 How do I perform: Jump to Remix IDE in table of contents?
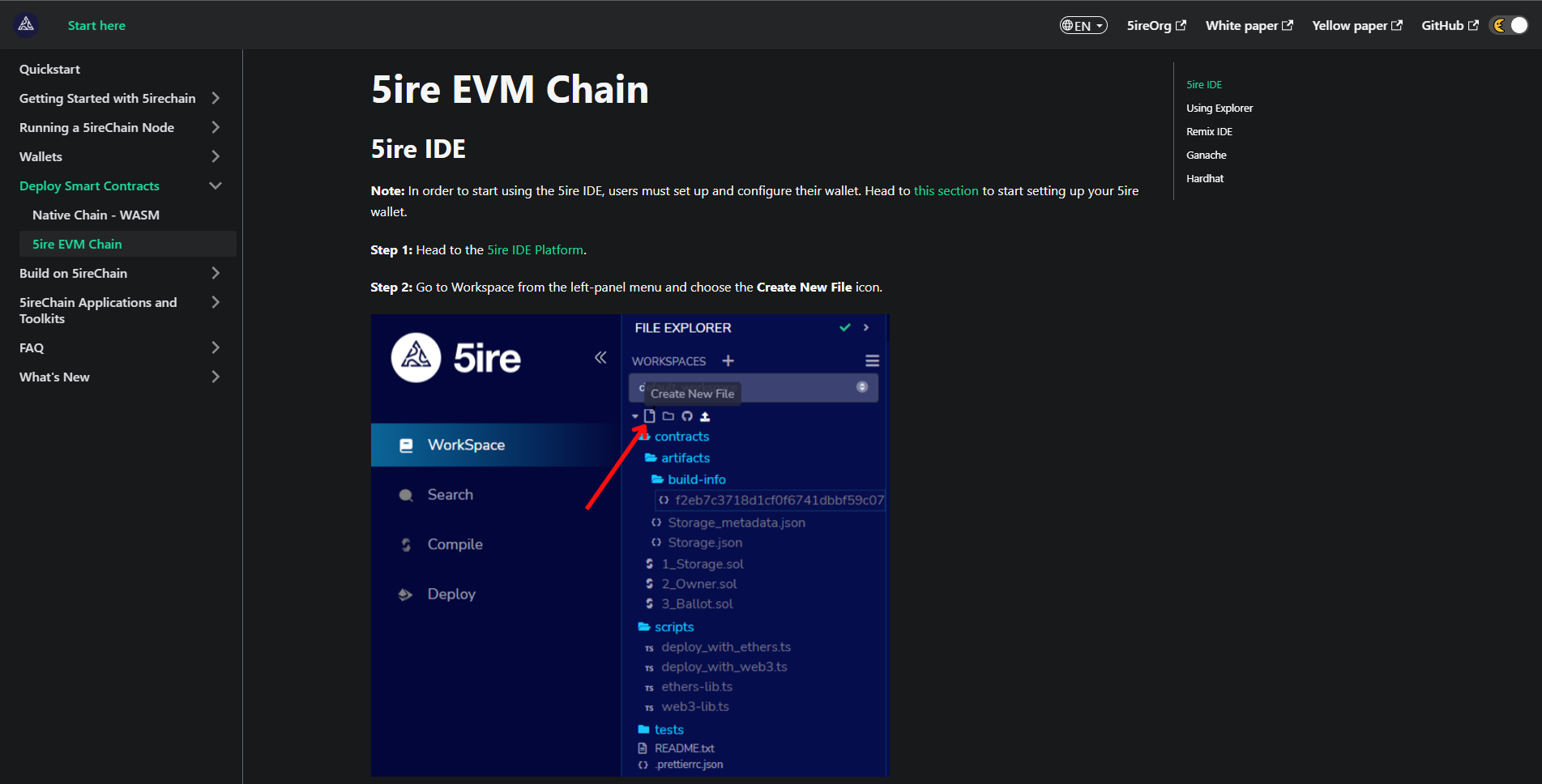point(1209,131)
